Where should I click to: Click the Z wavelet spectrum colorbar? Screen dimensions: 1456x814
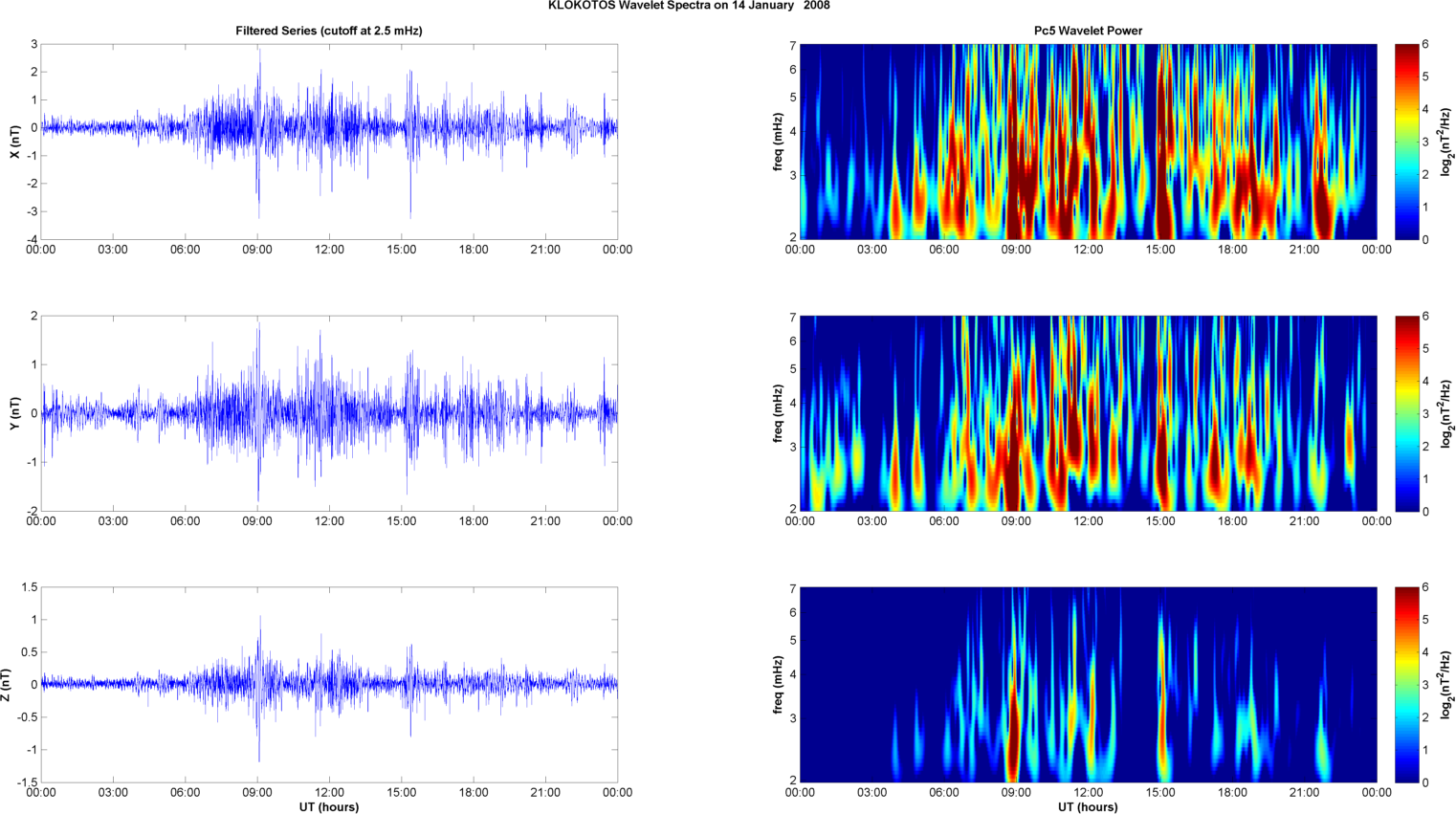coord(1406,685)
